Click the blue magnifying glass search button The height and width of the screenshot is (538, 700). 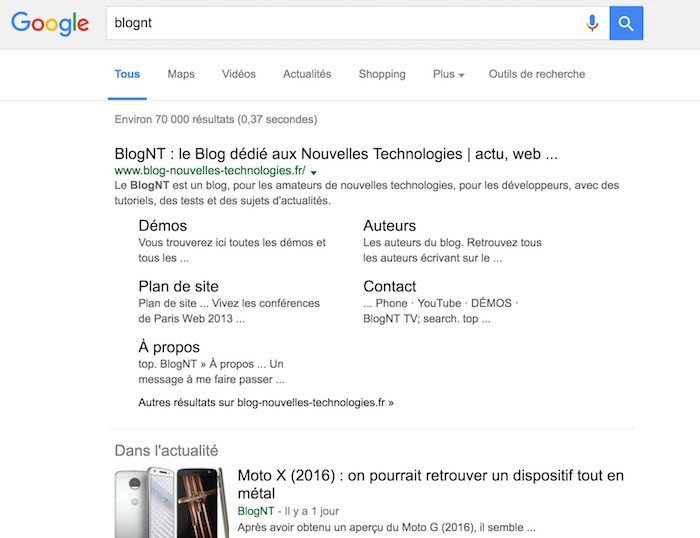(x=626, y=23)
